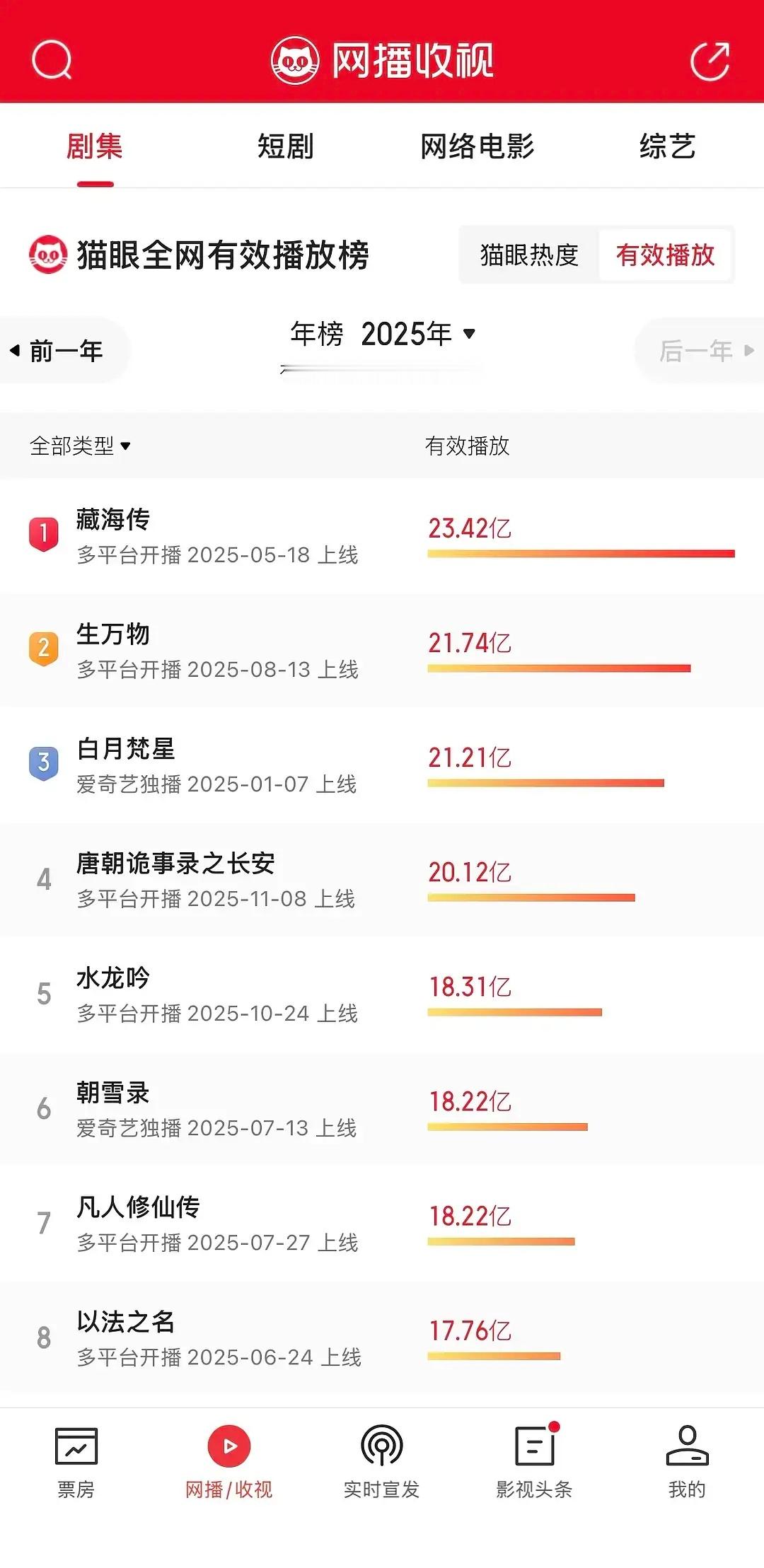Screen dimensions: 764x1568
Task: Select the 综艺 tab
Action: click(x=668, y=146)
